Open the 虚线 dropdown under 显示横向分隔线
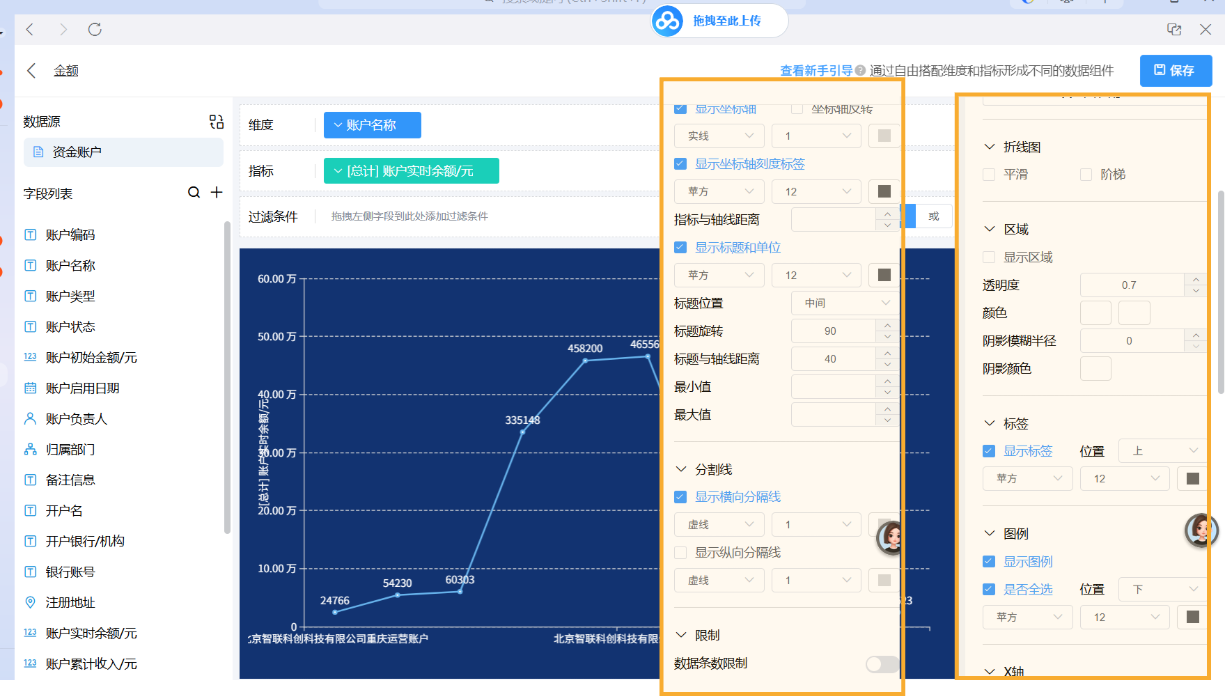 (720, 525)
